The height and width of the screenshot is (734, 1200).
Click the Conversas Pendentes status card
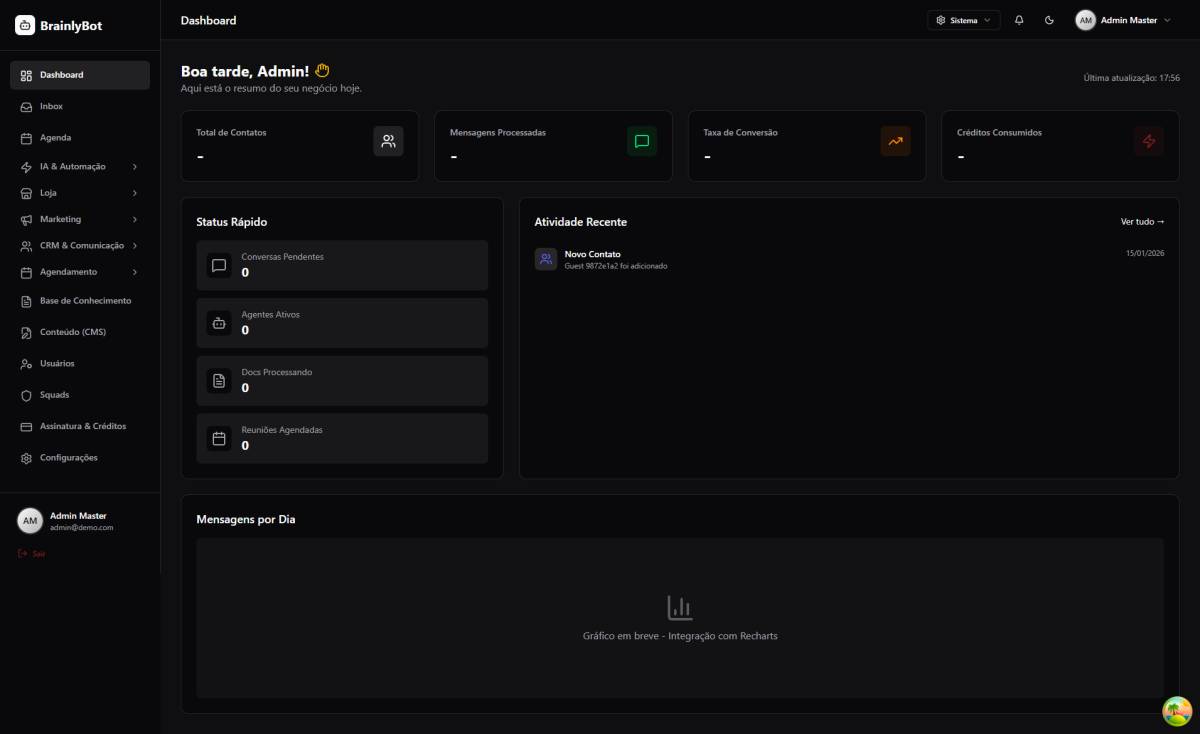coord(342,265)
